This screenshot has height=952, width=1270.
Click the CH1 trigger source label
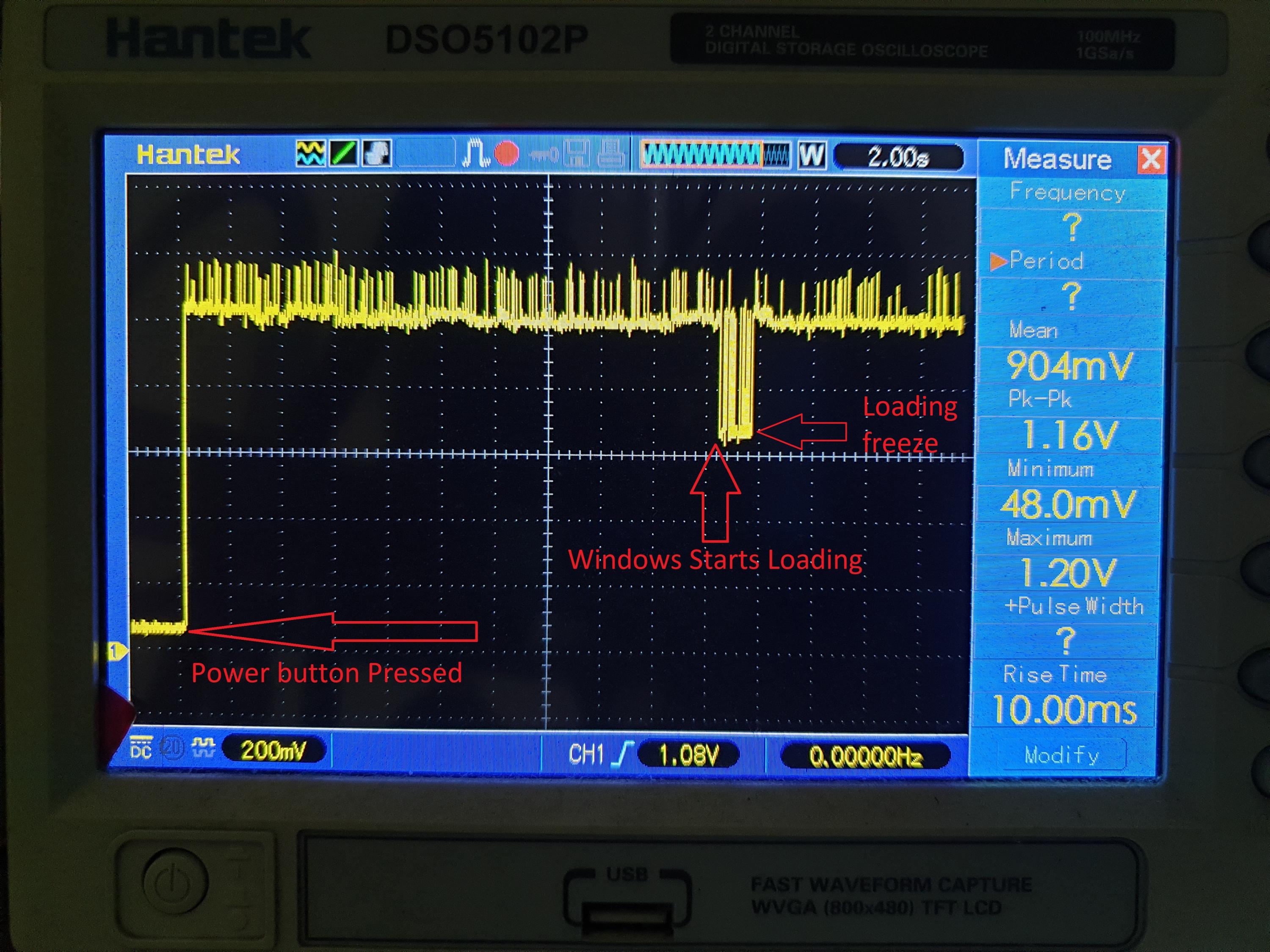click(586, 754)
